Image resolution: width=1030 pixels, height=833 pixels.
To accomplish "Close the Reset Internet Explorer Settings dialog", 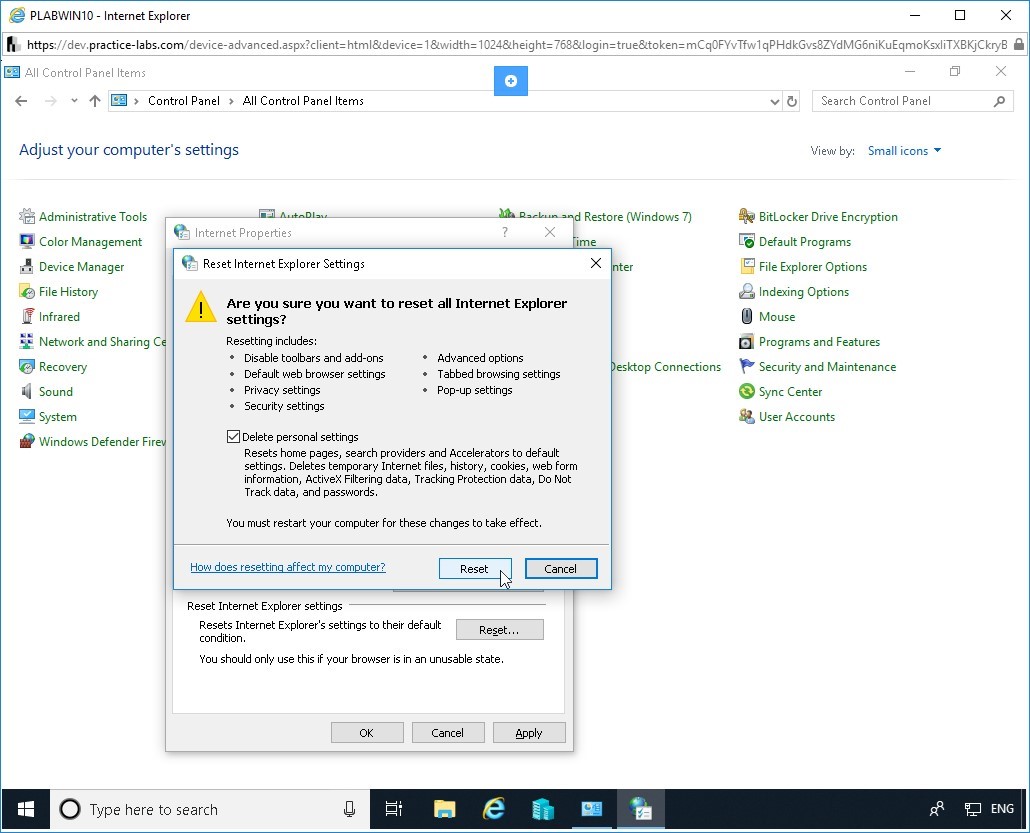I will 596,263.
